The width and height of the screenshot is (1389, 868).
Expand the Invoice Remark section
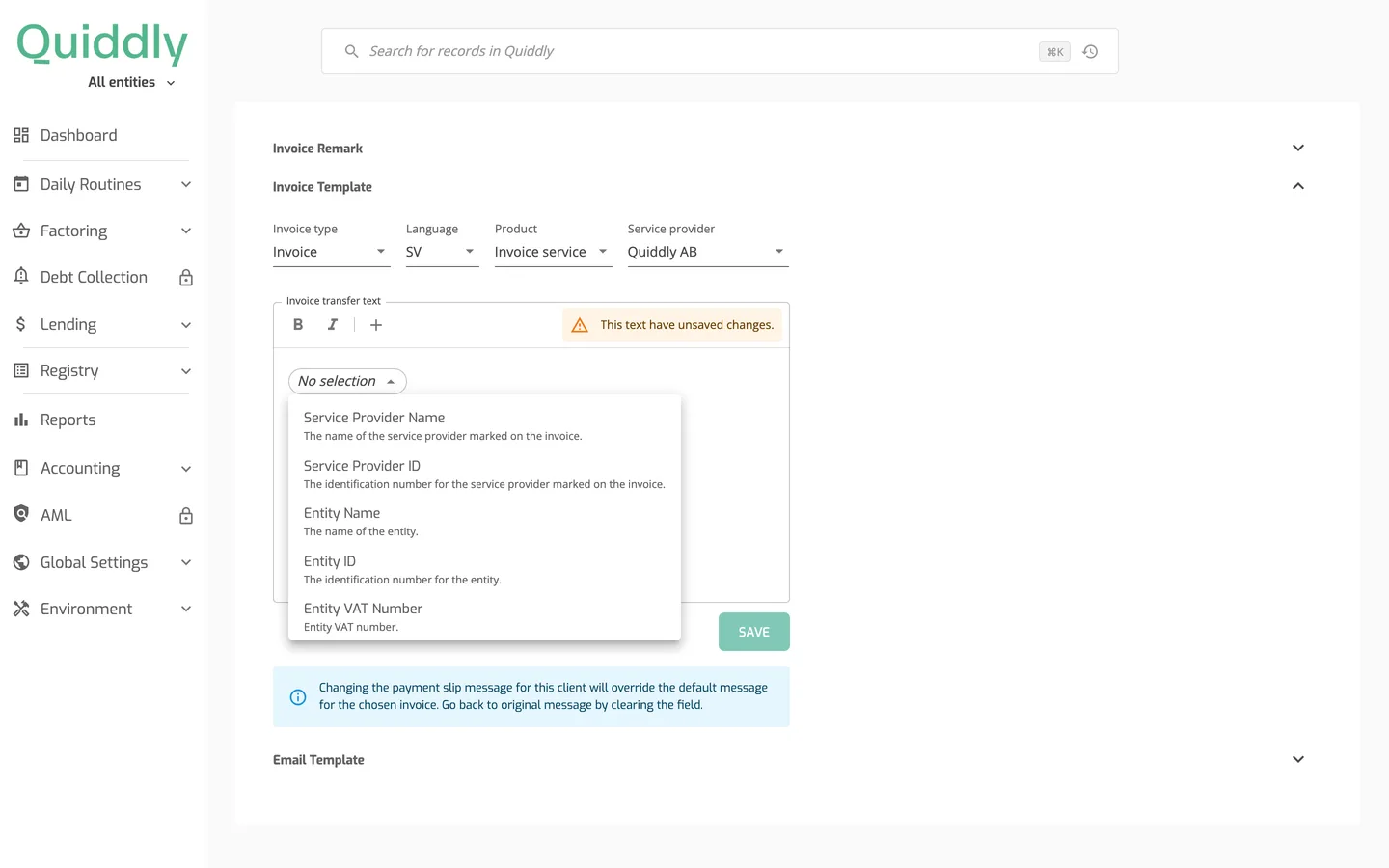[x=1298, y=148]
